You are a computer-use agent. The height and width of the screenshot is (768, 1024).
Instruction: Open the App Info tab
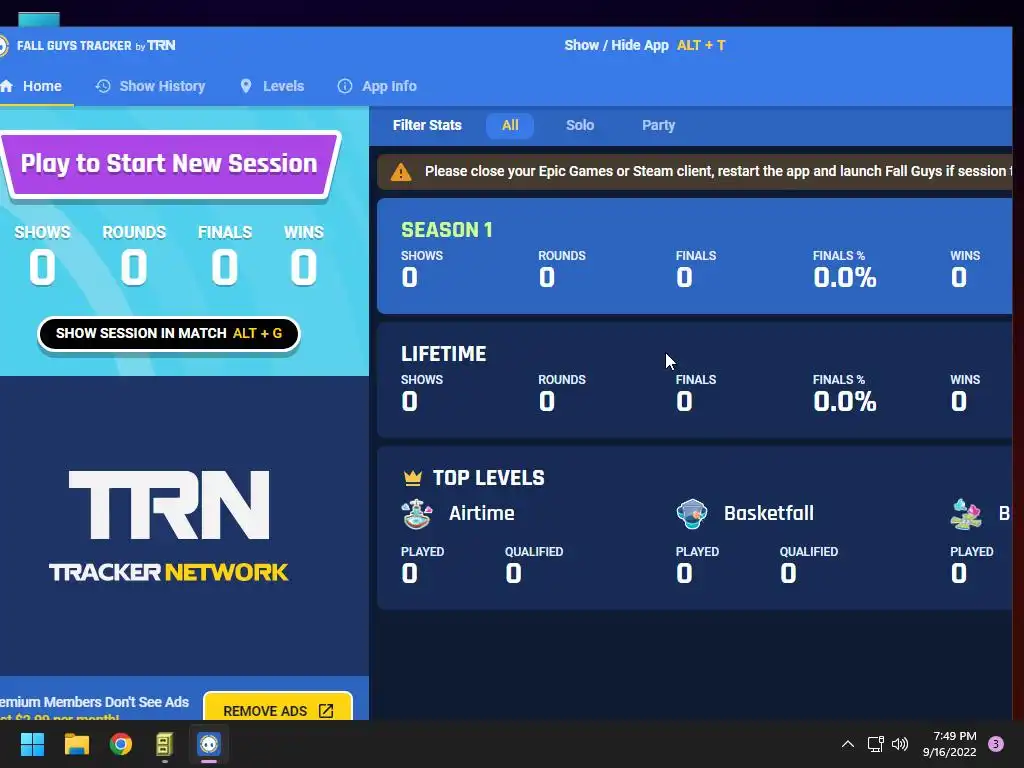pyautogui.click(x=377, y=86)
